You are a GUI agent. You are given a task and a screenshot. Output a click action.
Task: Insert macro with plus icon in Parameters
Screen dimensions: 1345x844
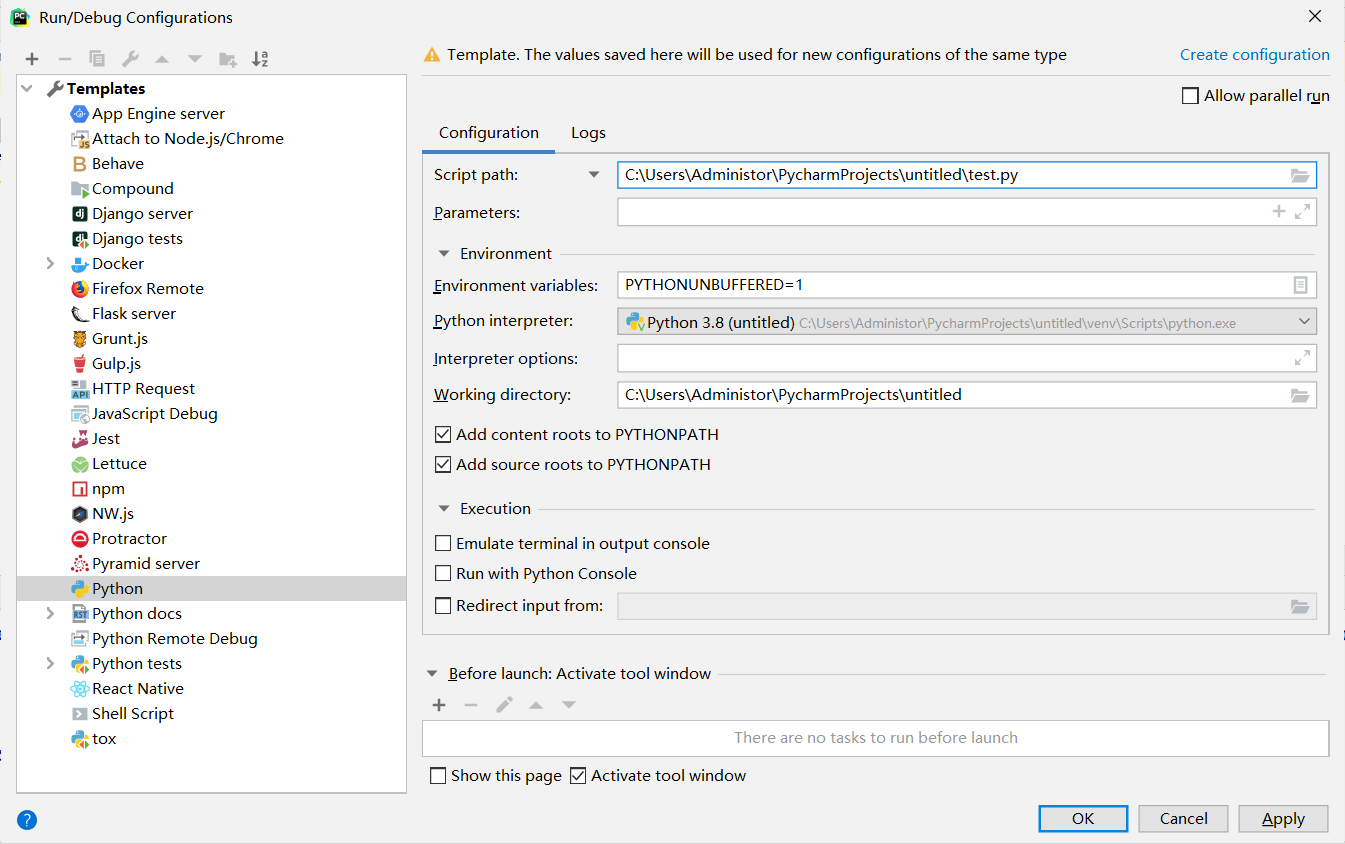(1278, 212)
